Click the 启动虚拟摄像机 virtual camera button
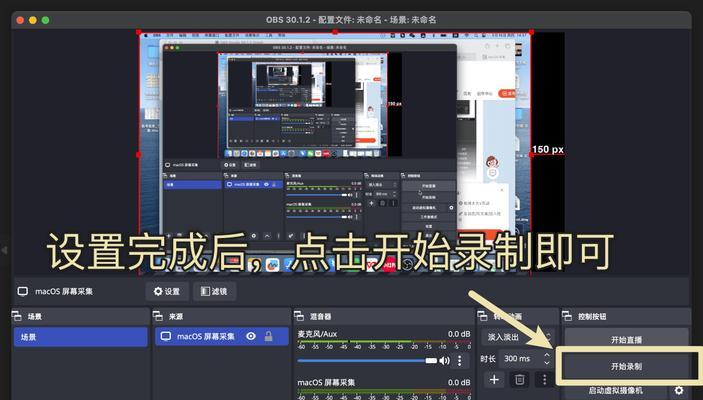This screenshot has width=703, height=400. pyautogui.click(x=615, y=391)
